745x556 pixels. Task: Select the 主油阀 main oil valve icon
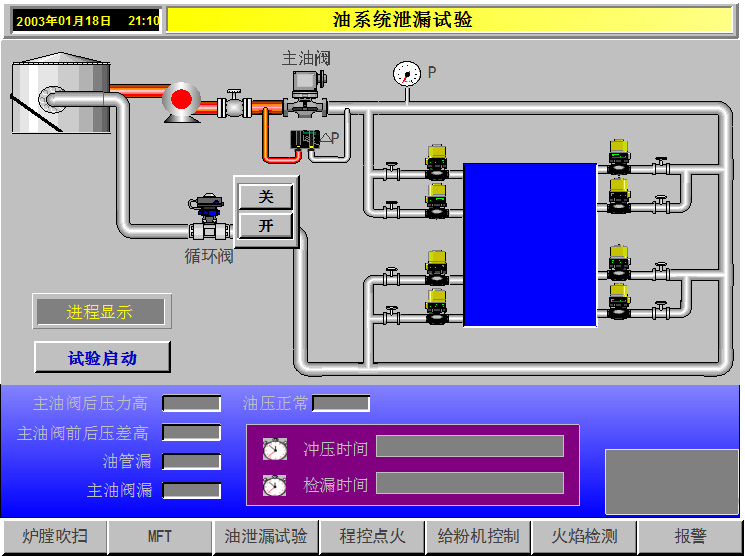point(307,94)
